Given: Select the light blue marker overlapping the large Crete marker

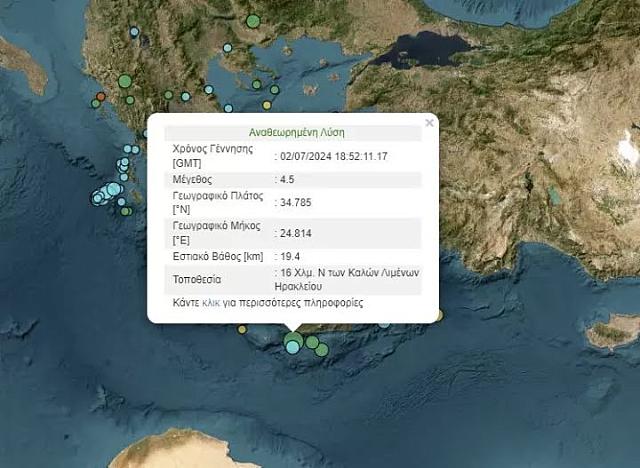Looking at the screenshot, I should click(292, 347).
